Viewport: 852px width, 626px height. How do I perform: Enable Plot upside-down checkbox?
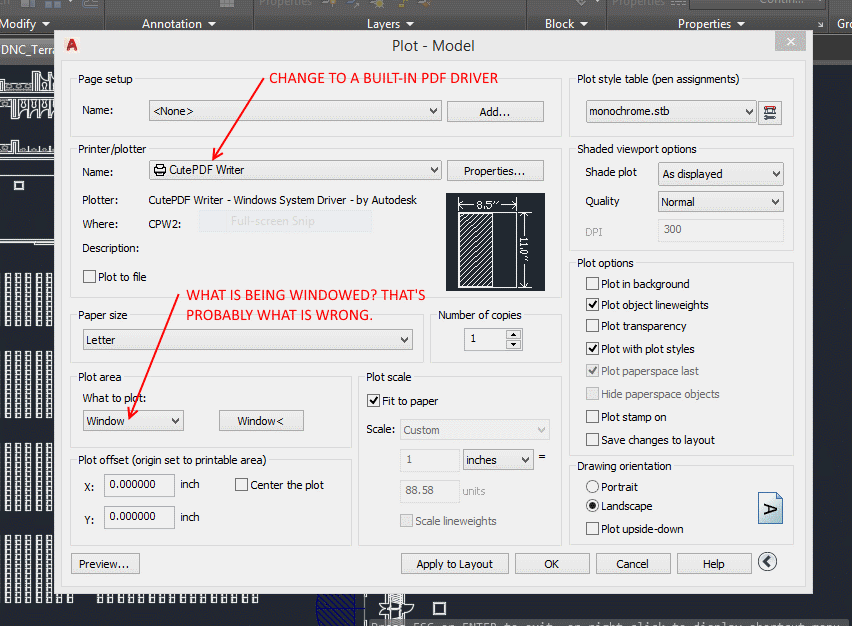592,529
